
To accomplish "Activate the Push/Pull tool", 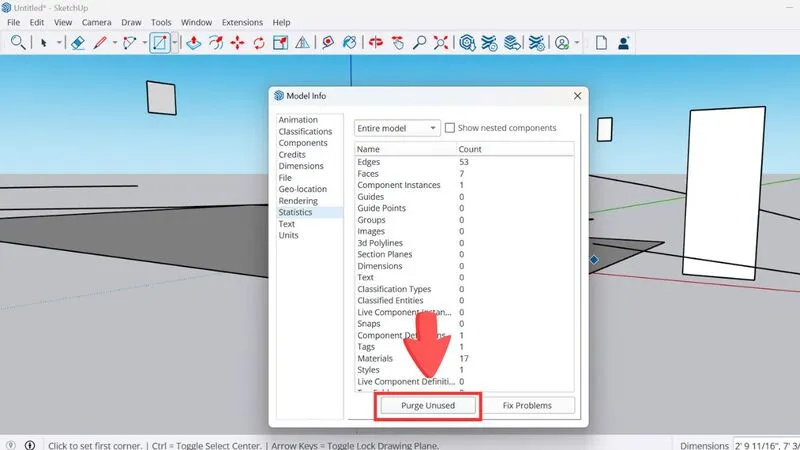I will (x=194, y=43).
